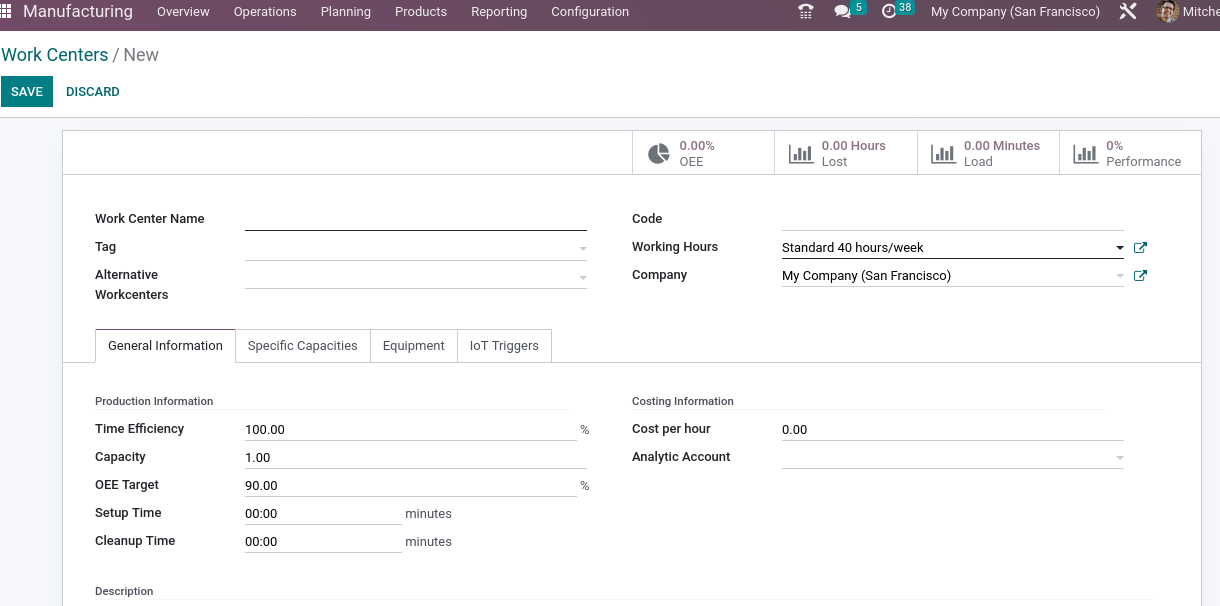
Task: Click the Save button
Action: [x=27, y=92]
